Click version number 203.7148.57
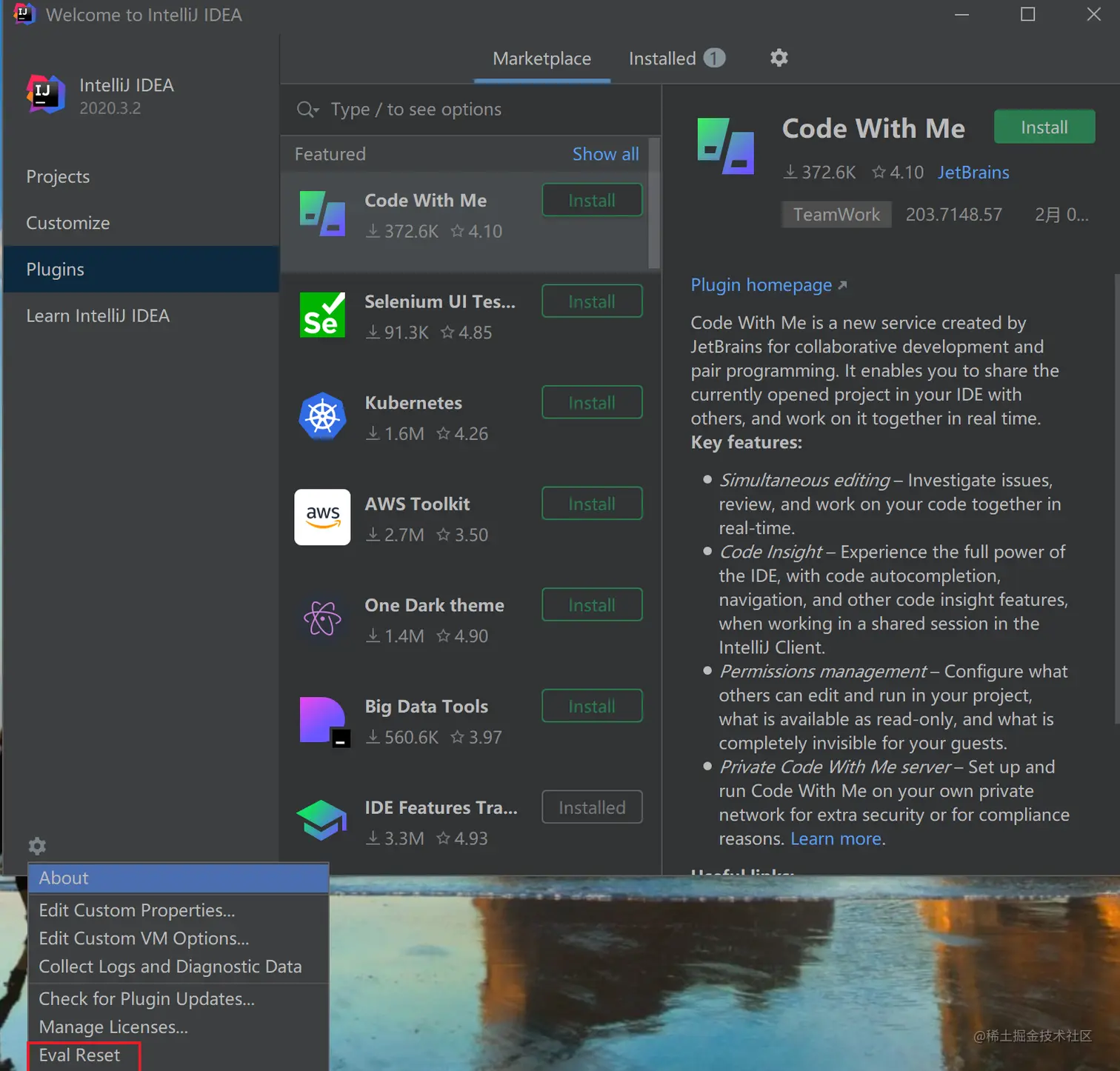The height and width of the screenshot is (1071, 1120). 953,215
